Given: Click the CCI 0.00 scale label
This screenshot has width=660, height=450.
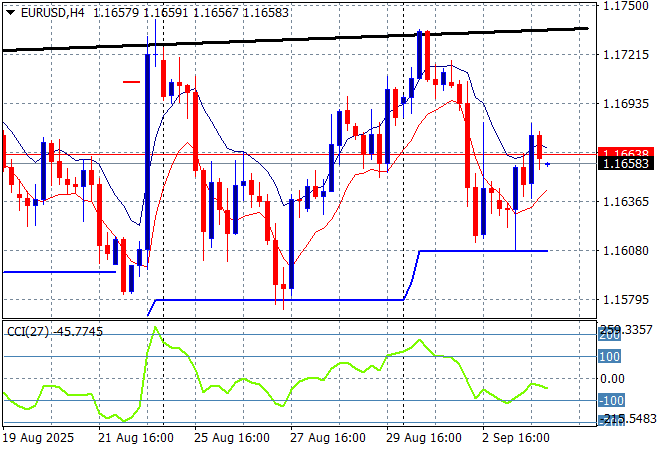Looking at the screenshot, I should coord(612,379).
